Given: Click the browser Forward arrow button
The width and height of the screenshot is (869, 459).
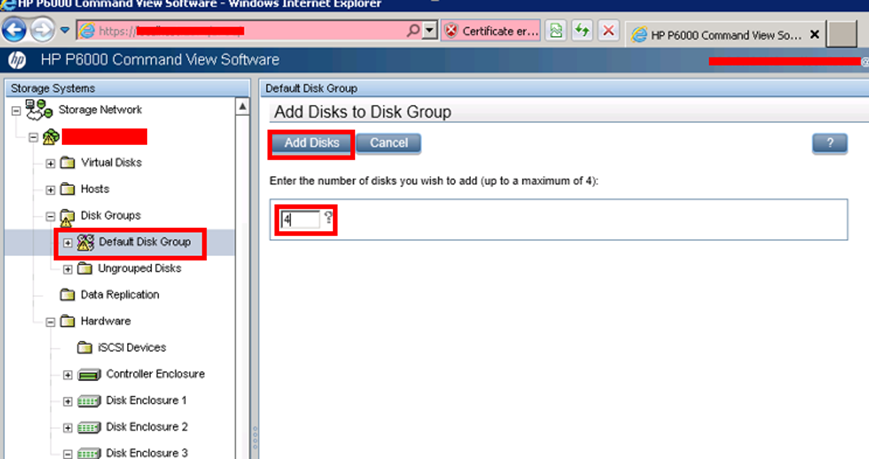Looking at the screenshot, I should tap(42, 29).
